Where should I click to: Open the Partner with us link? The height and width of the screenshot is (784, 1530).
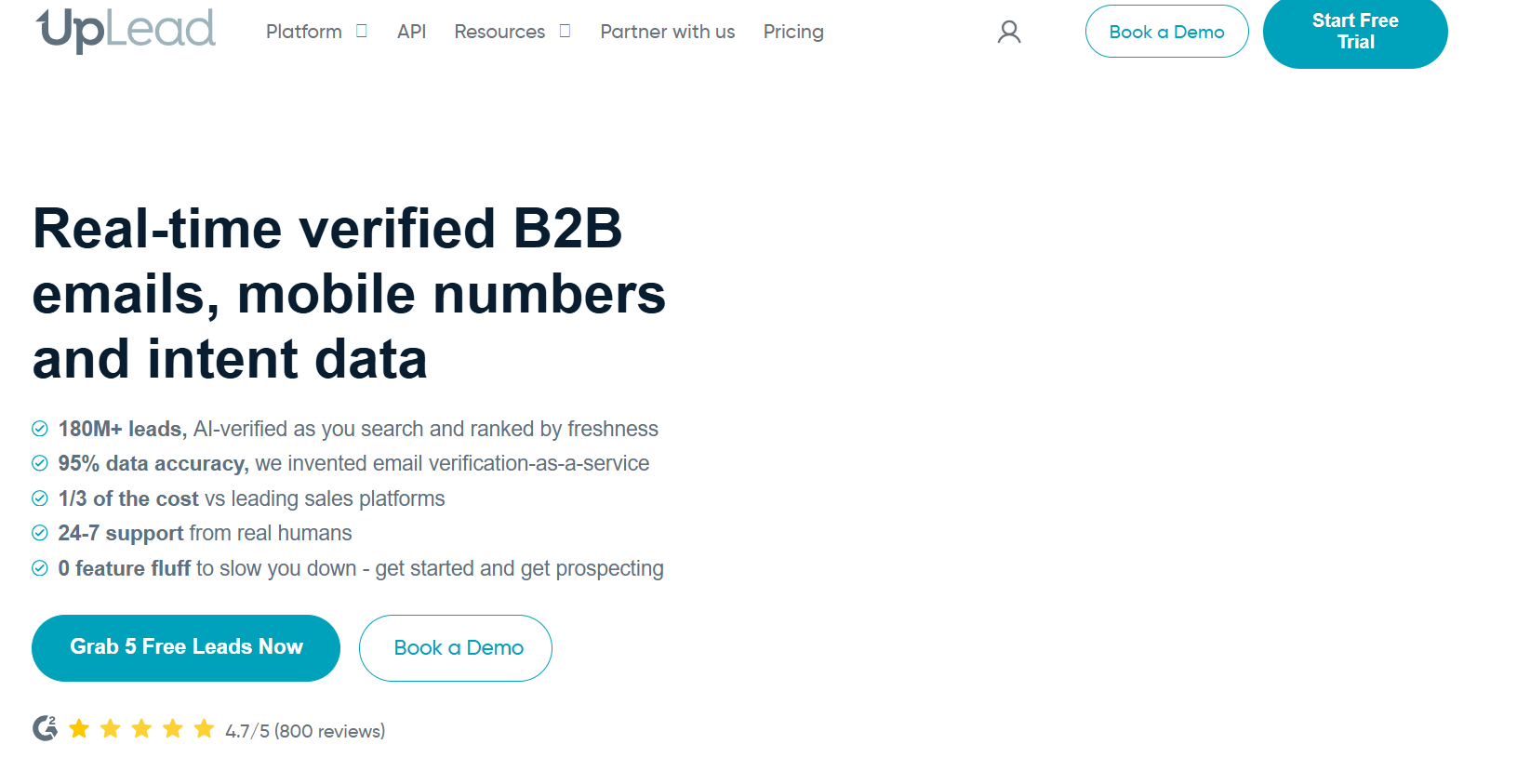click(667, 32)
